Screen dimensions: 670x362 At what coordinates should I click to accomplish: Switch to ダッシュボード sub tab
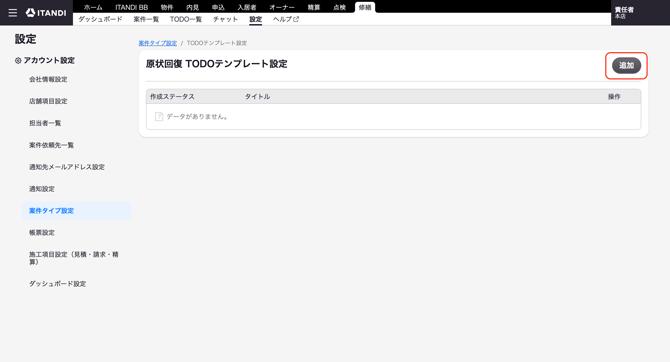tap(100, 19)
